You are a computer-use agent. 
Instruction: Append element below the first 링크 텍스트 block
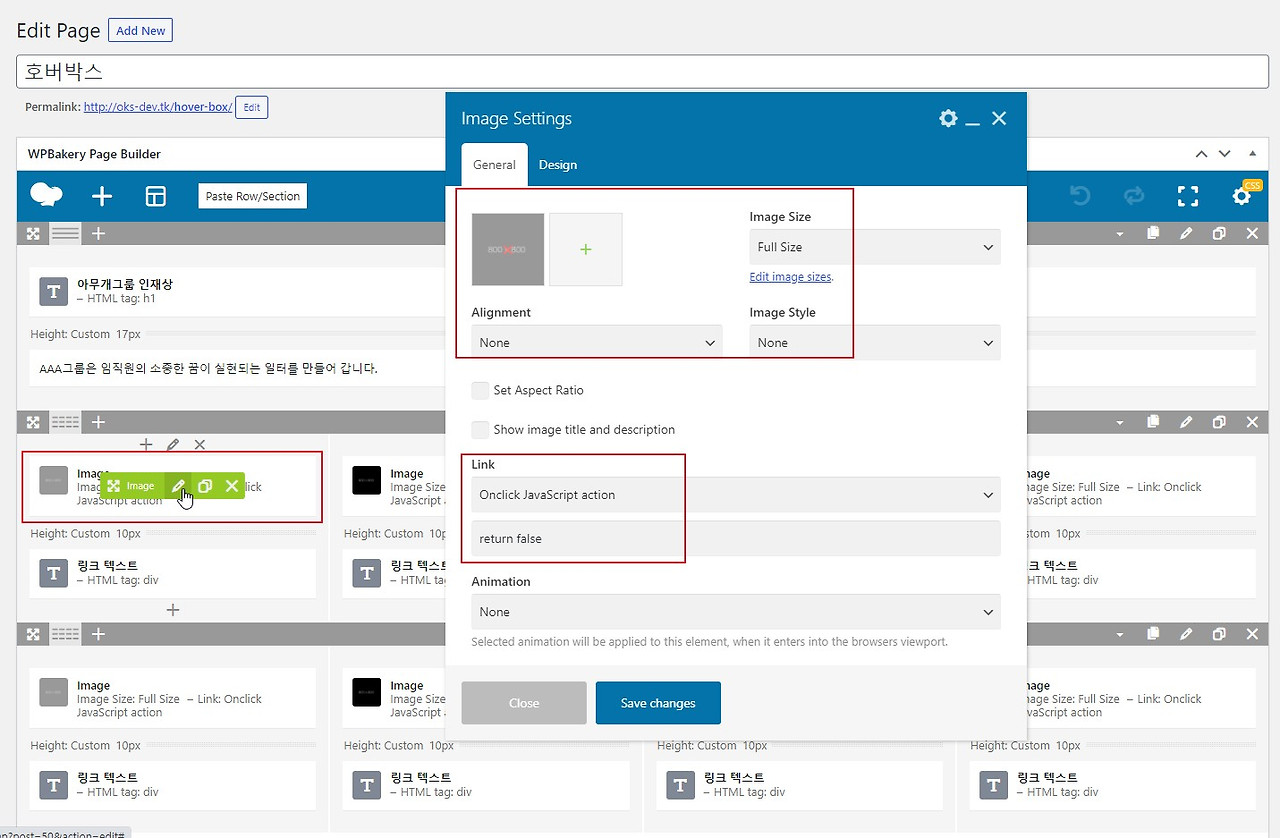click(173, 609)
